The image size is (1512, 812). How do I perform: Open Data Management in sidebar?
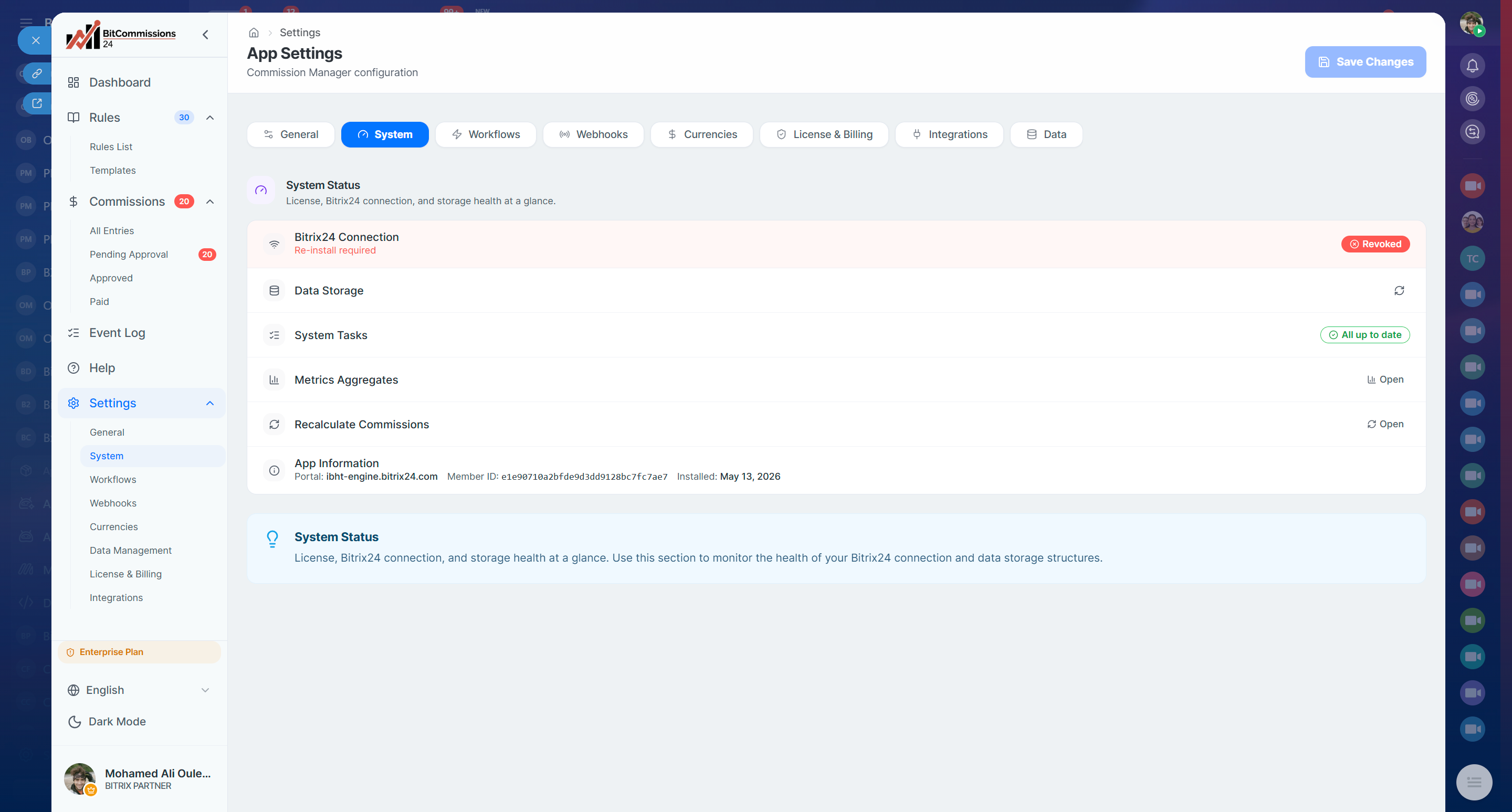(130, 550)
